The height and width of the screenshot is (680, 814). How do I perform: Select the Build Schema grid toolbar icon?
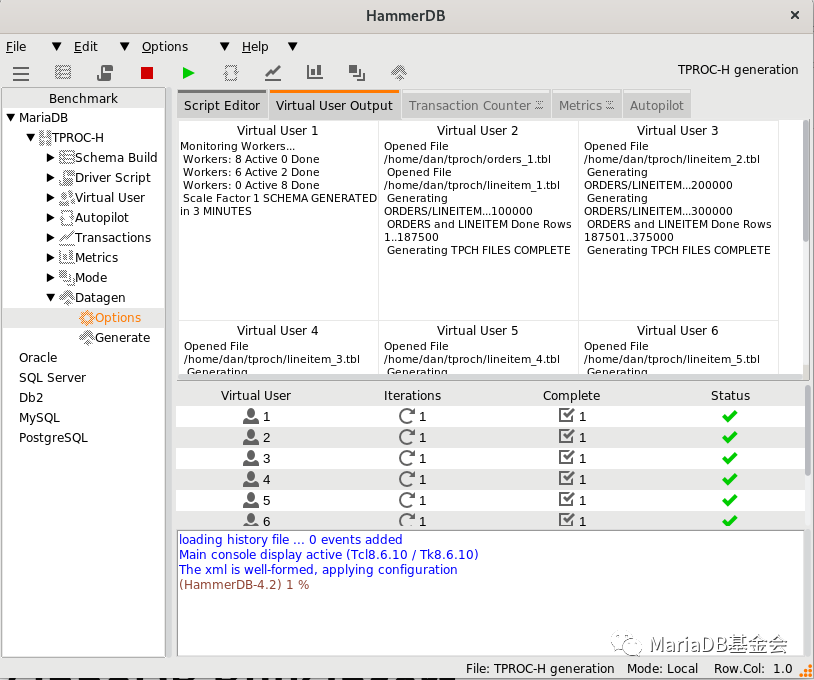62,72
